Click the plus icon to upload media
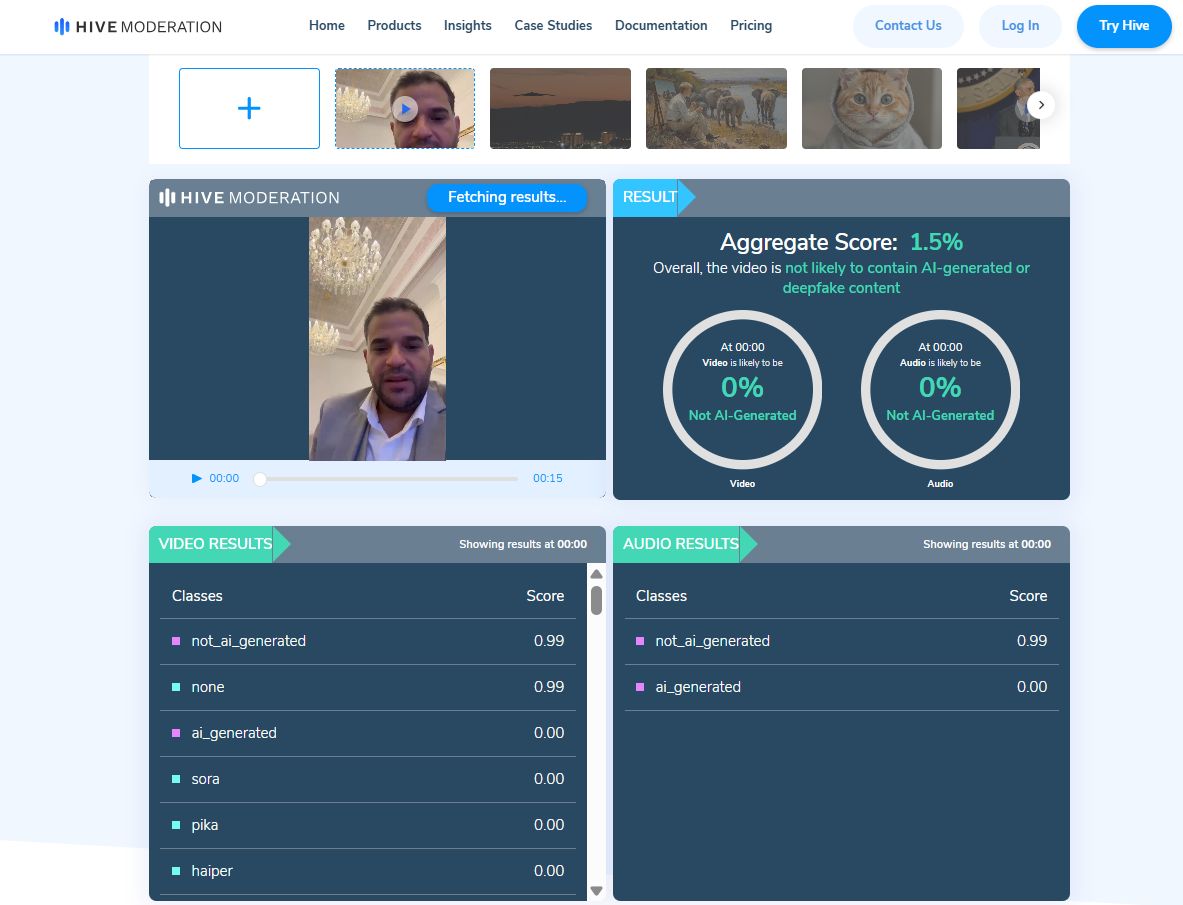This screenshot has height=905, width=1183. [249, 109]
